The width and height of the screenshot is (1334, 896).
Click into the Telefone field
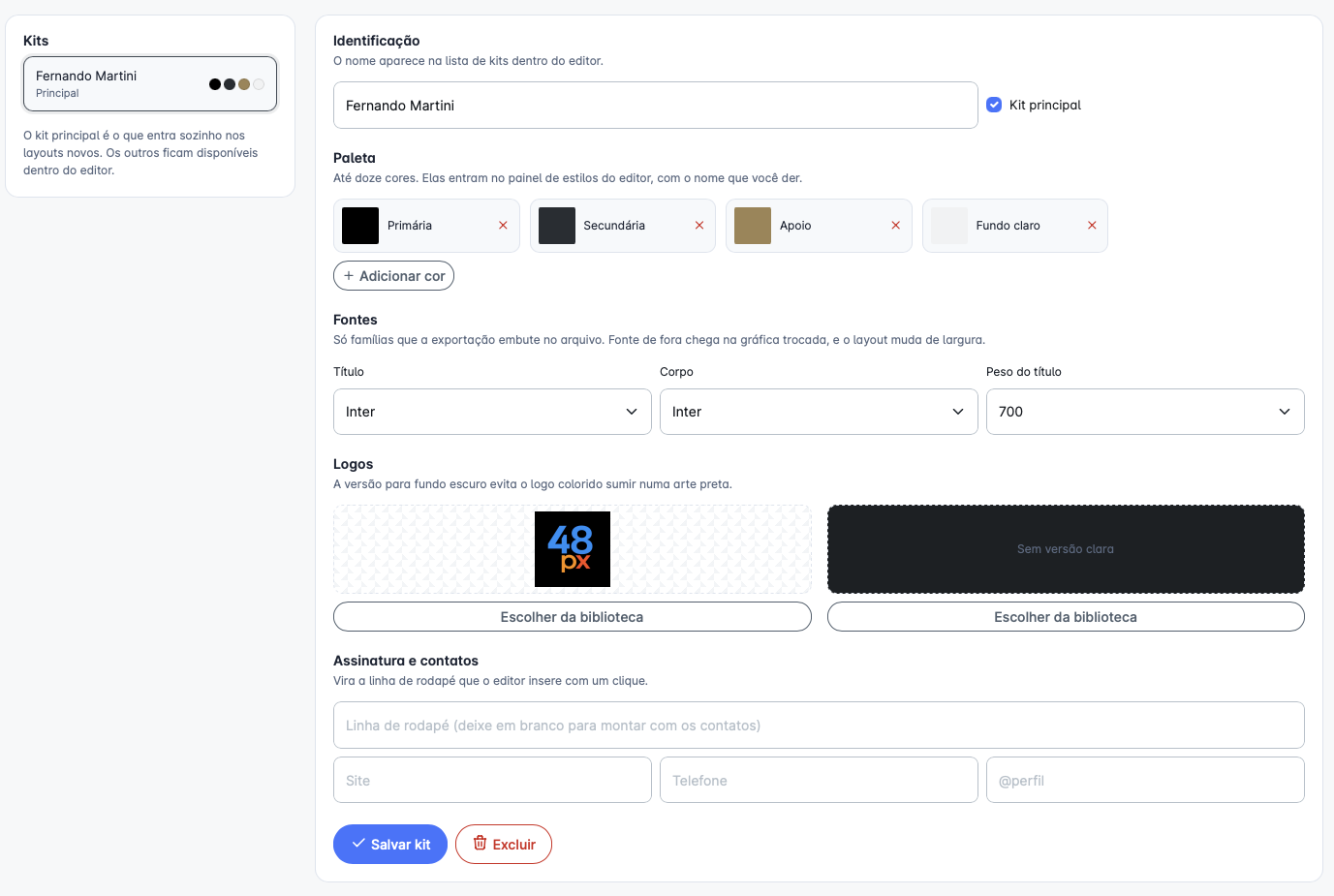[x=819, y=780]
